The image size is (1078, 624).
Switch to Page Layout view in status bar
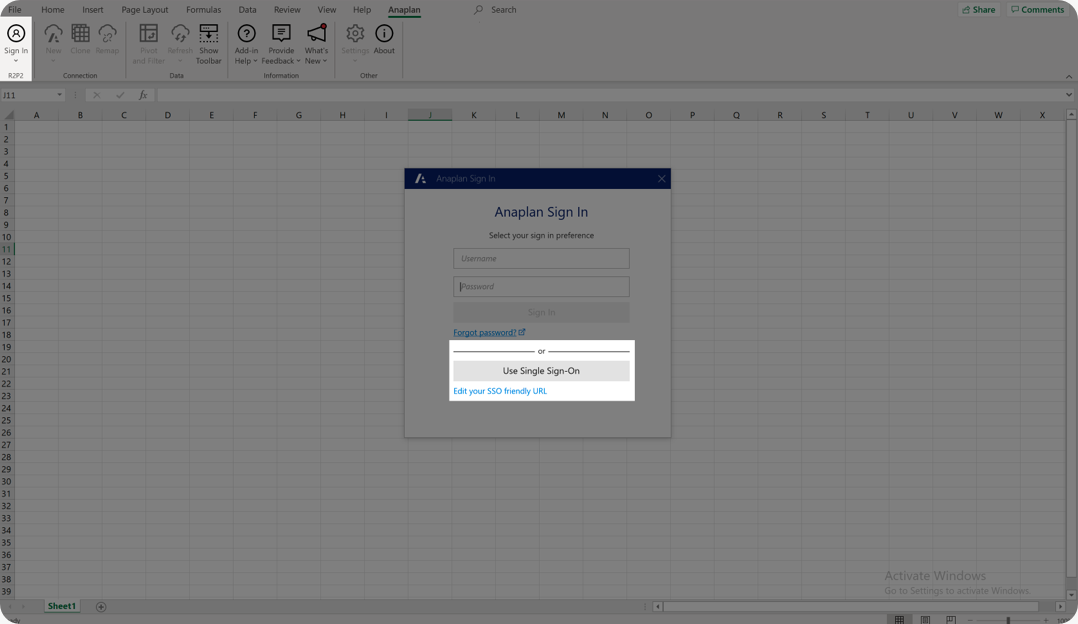point(925,619)
